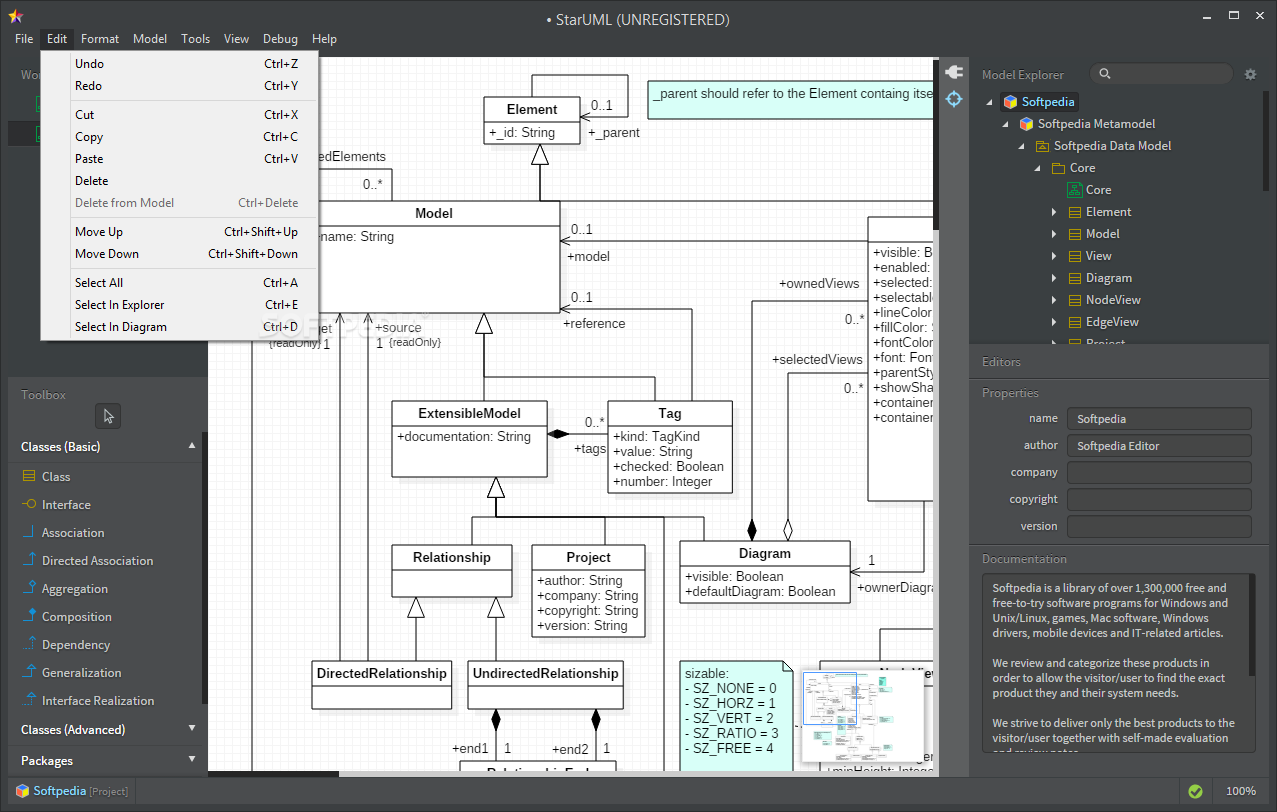Open the View menu

236,39
